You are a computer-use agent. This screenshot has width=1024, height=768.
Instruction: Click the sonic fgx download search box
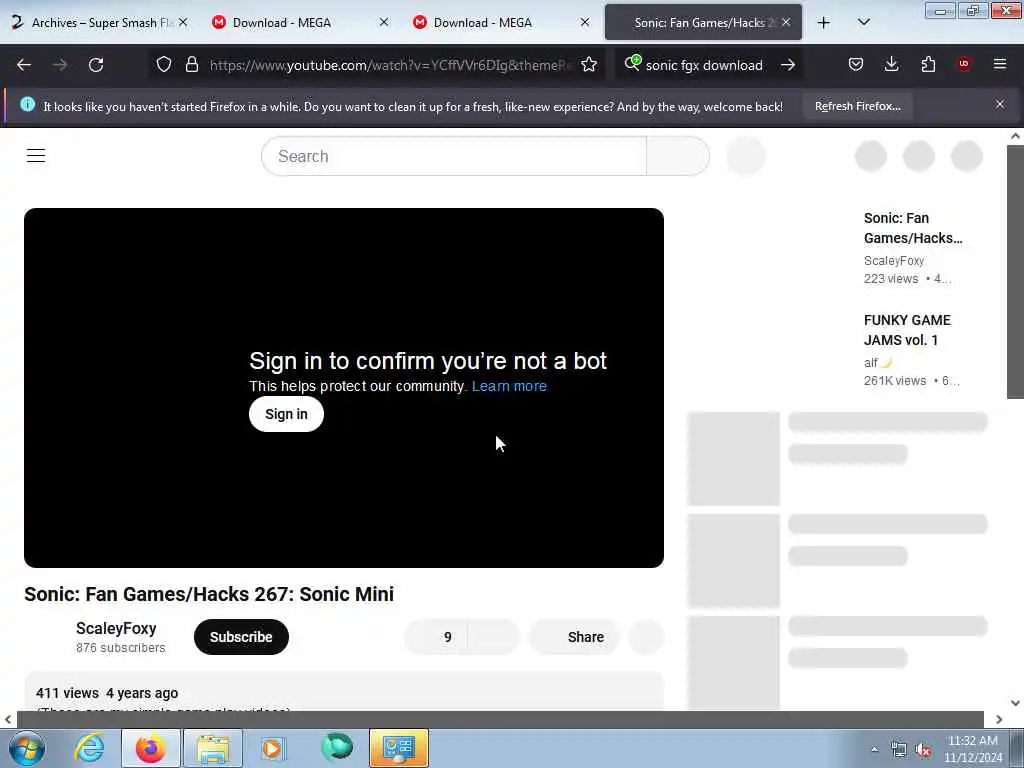point(704,65)
